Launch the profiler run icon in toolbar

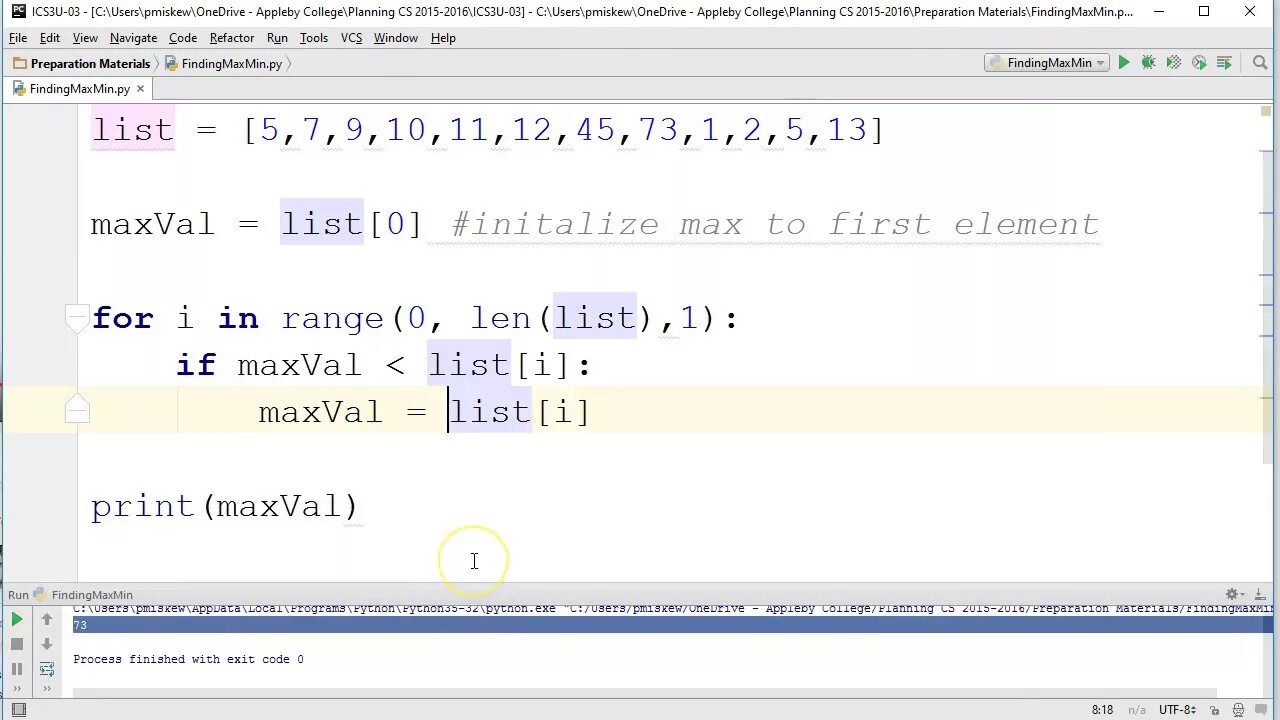pyautogui.click(x=1199, y=63)
